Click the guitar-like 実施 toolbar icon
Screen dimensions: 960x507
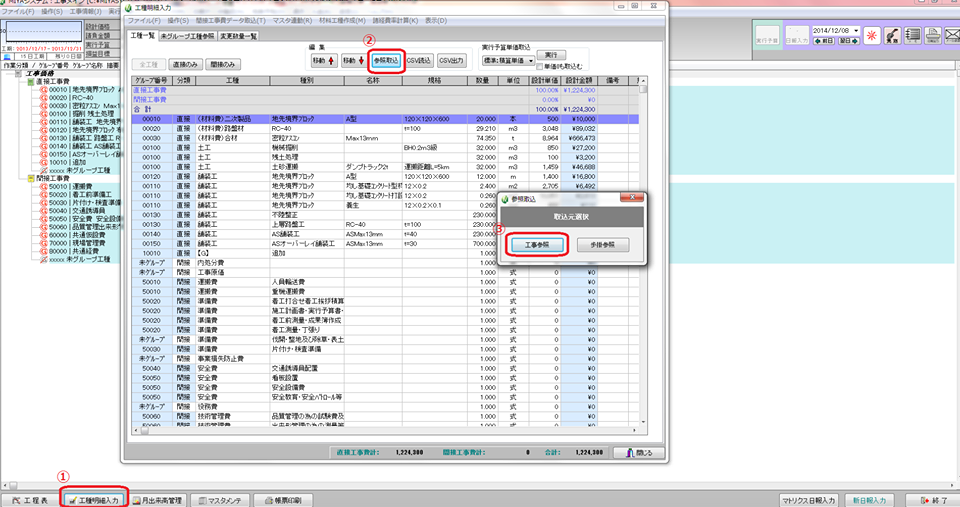pos(892,36)
